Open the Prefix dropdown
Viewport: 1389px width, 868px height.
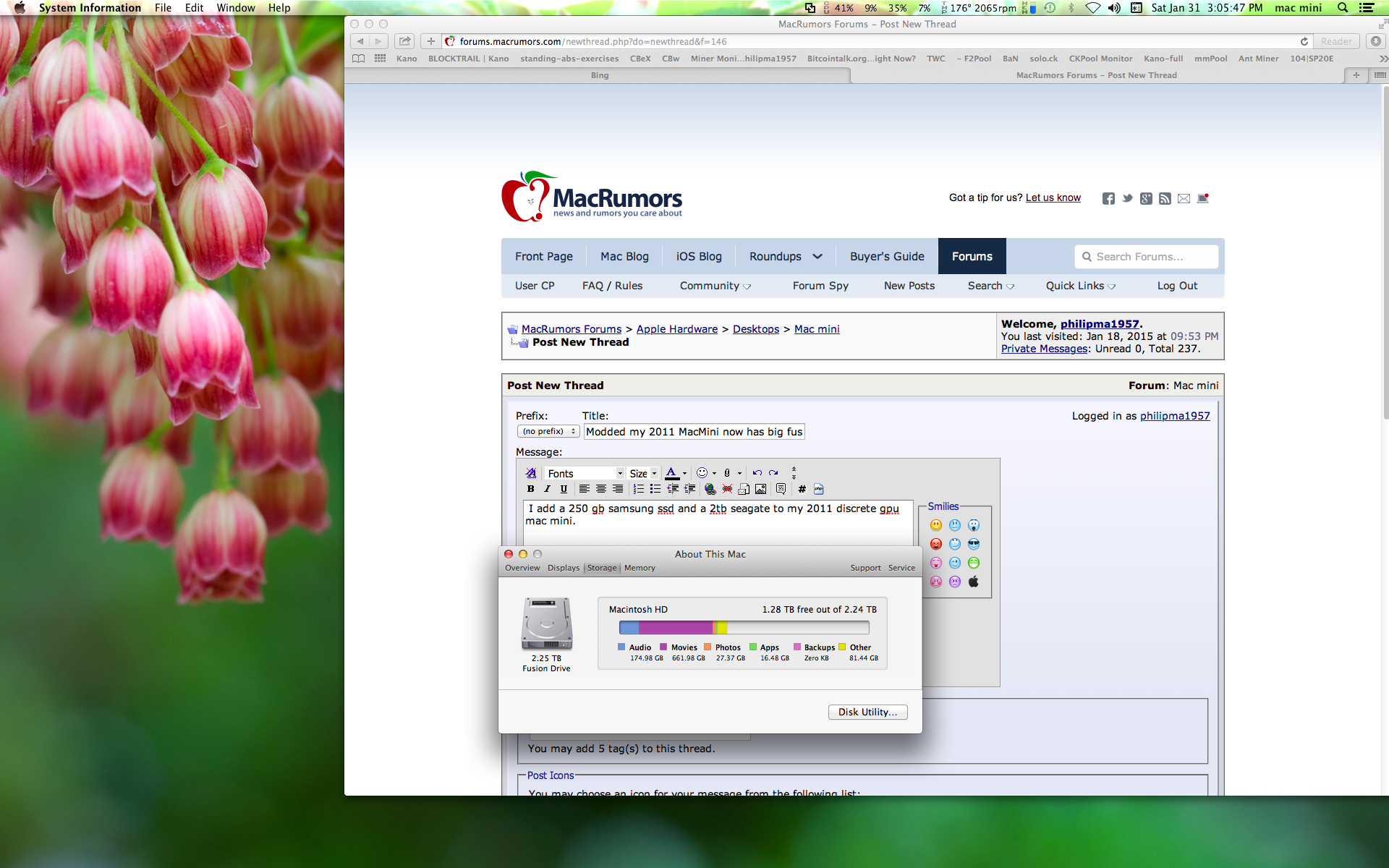548,431
